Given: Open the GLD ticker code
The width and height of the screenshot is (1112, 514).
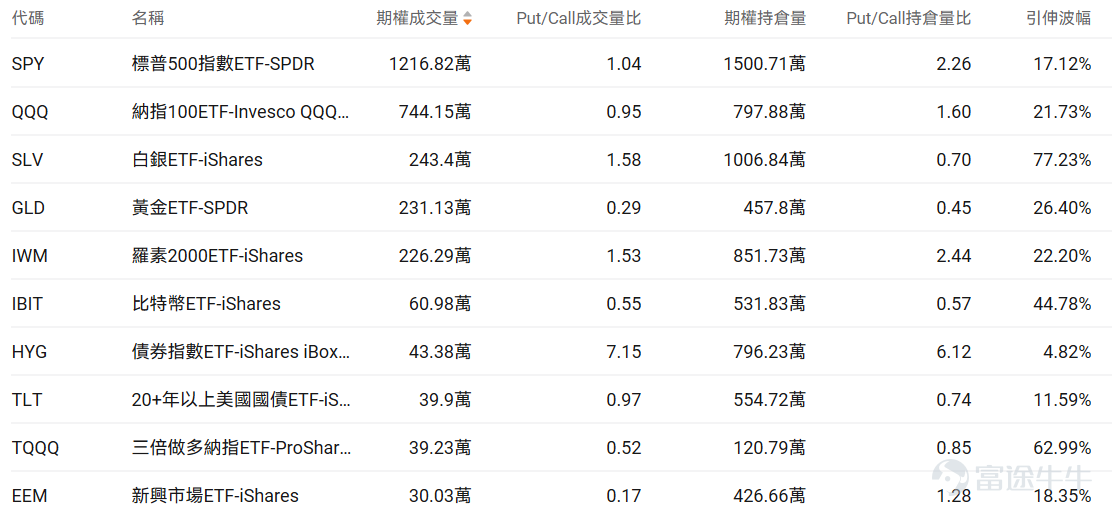Looking at the screenshot, I should tap(29, 208).
